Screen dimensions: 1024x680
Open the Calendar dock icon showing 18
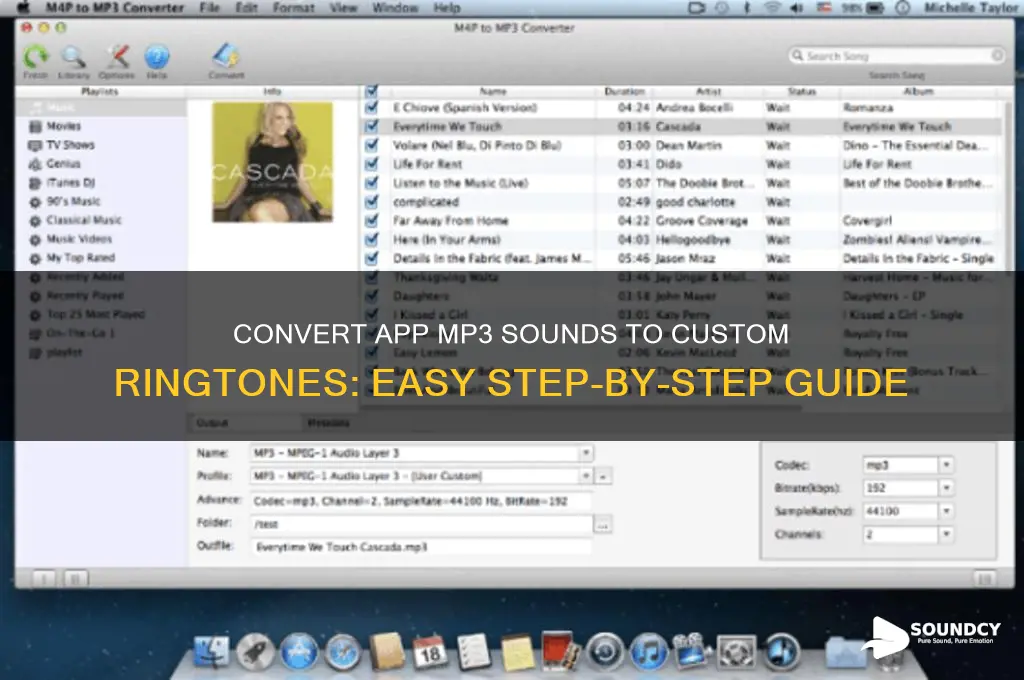tap(430, 652)
